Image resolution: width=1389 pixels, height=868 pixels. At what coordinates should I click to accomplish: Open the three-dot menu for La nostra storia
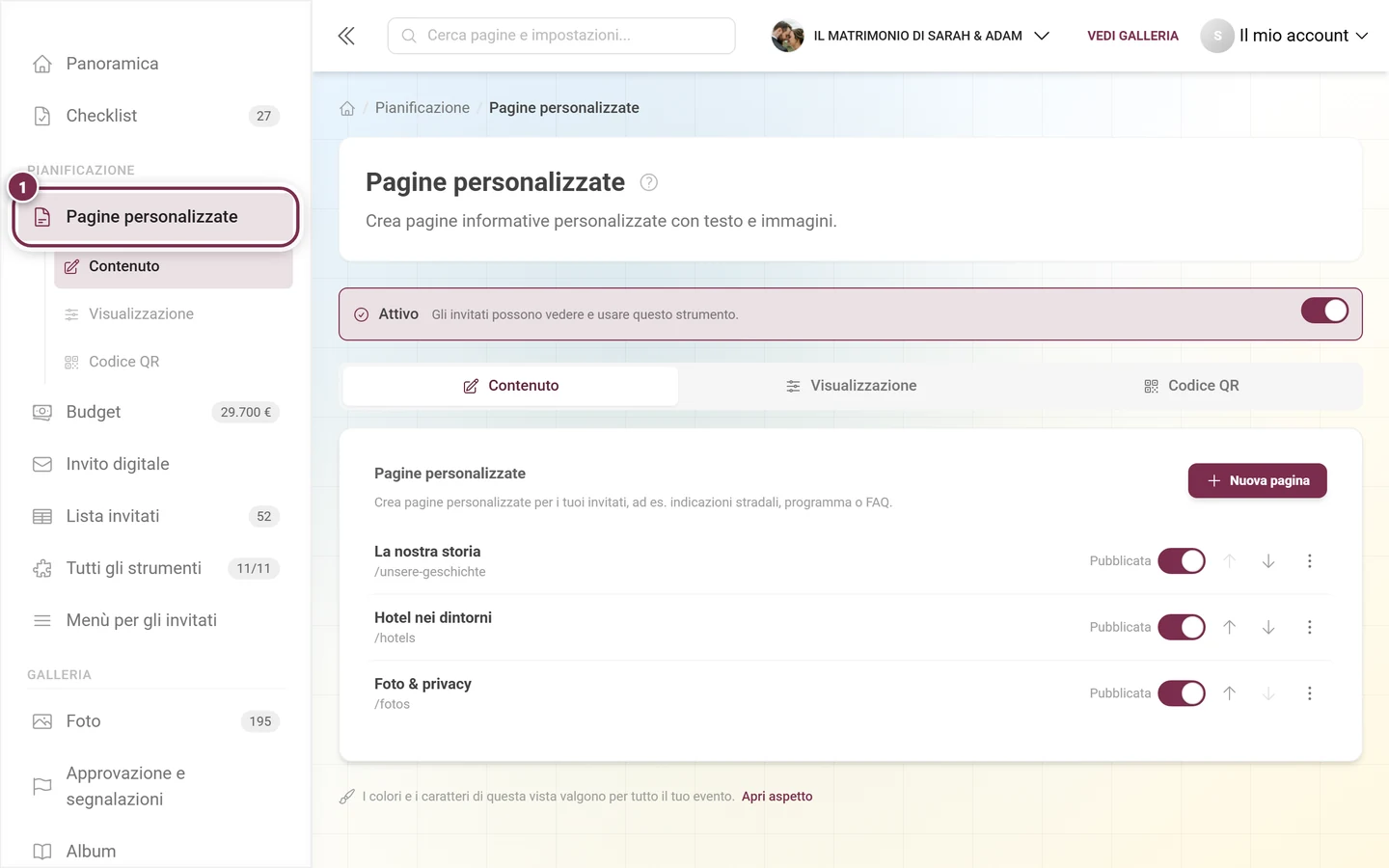click(1309, 561)
